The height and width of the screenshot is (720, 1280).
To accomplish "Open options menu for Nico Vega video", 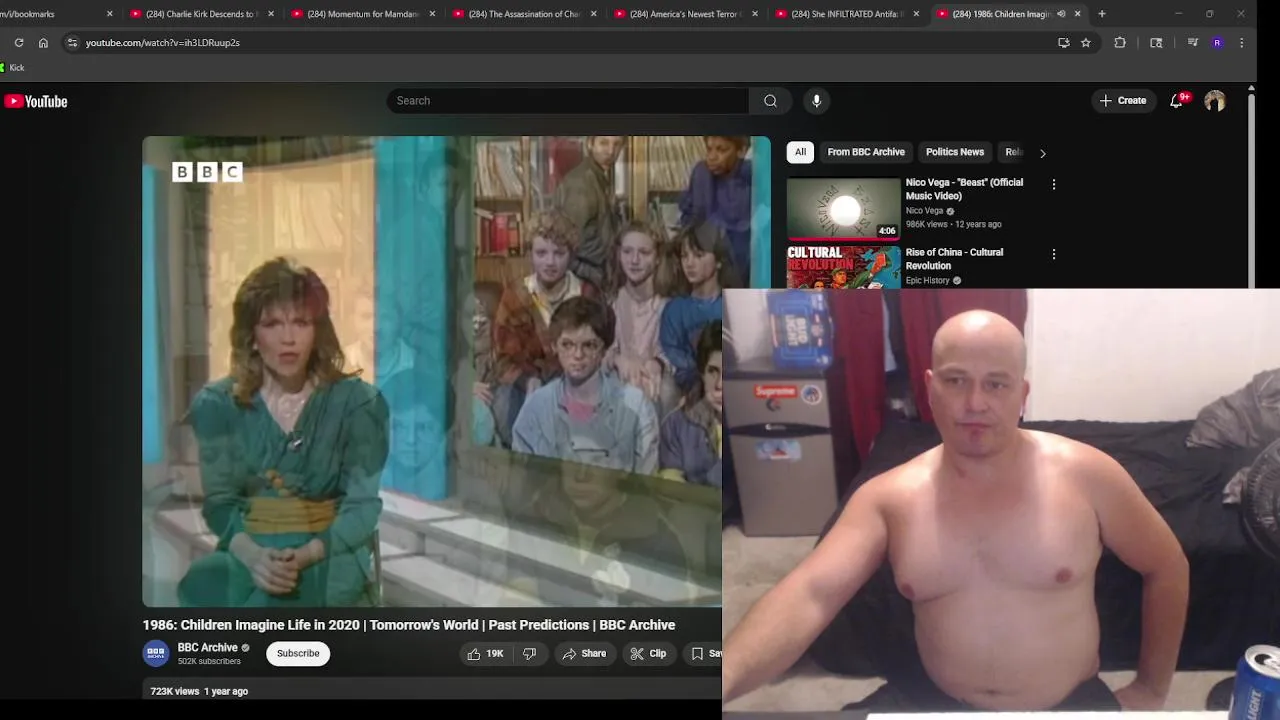I will pos(1053,185).
